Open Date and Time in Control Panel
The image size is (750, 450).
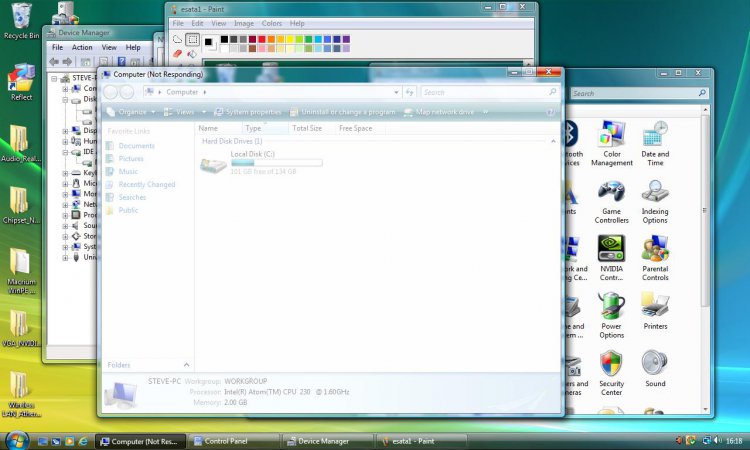point(655,143)
